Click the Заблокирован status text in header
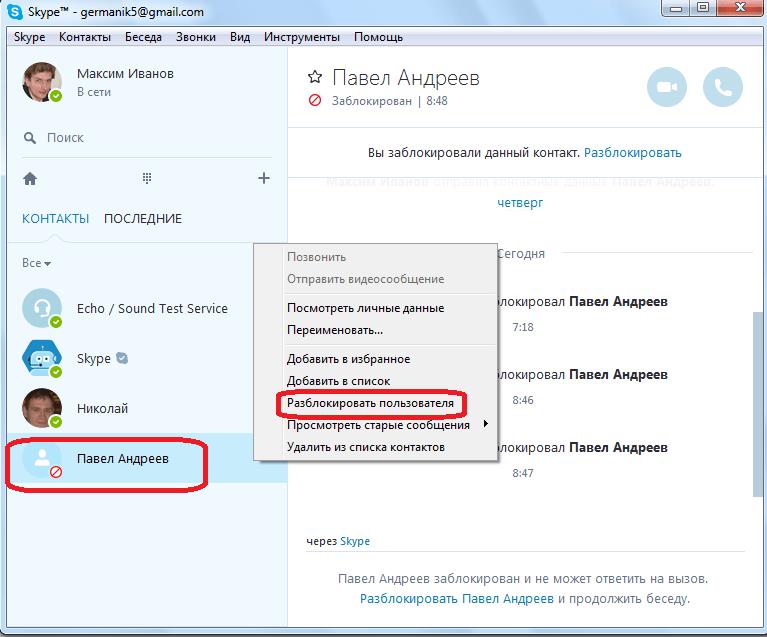Viewport: 767px width, 637px height. coord(372,101)
